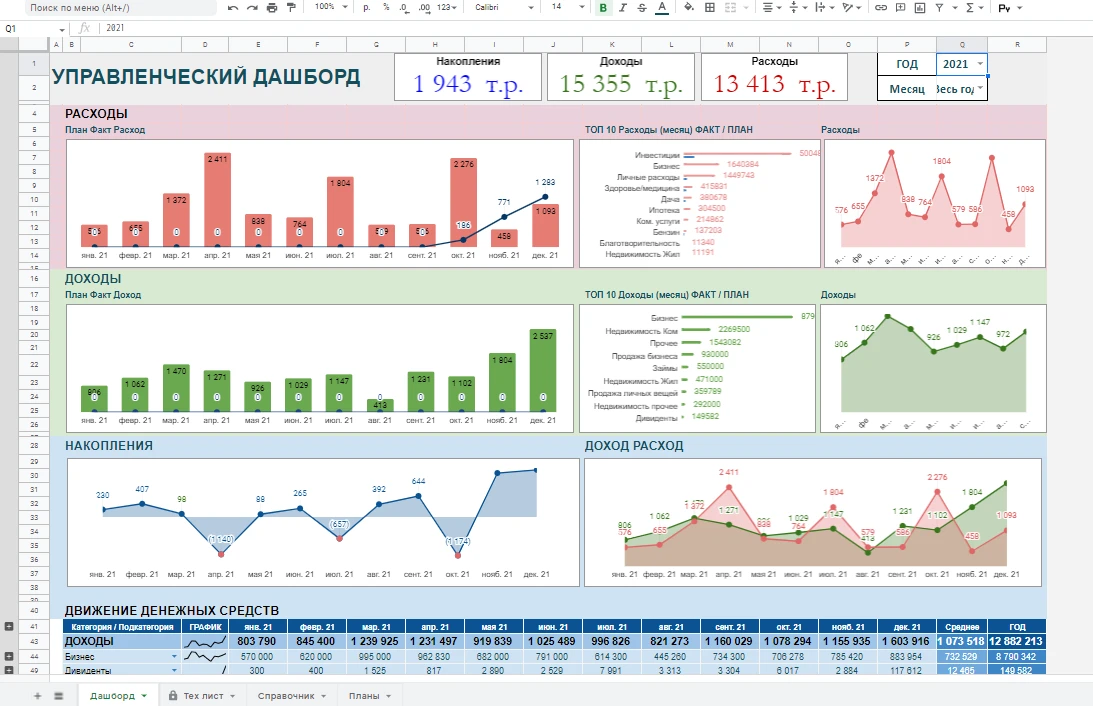Click the filter funnel icon
1093x706 pixels.
coord(945,8)
